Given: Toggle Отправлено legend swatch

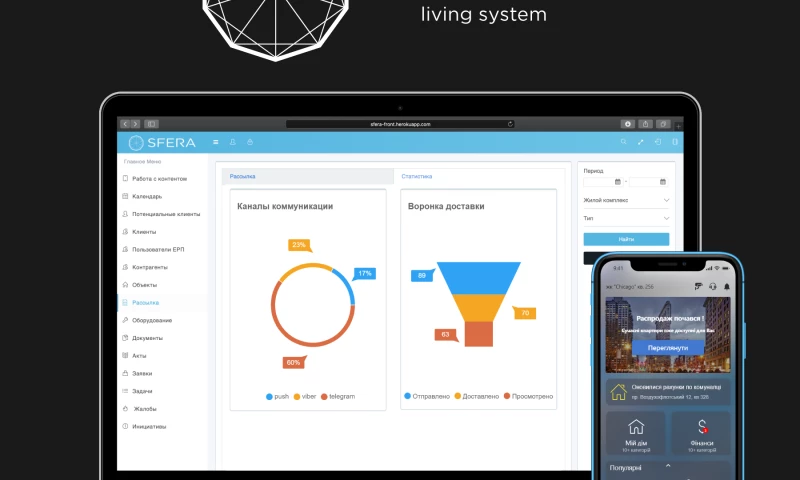Looking at the screenshot, I should [x=408, y=396].
